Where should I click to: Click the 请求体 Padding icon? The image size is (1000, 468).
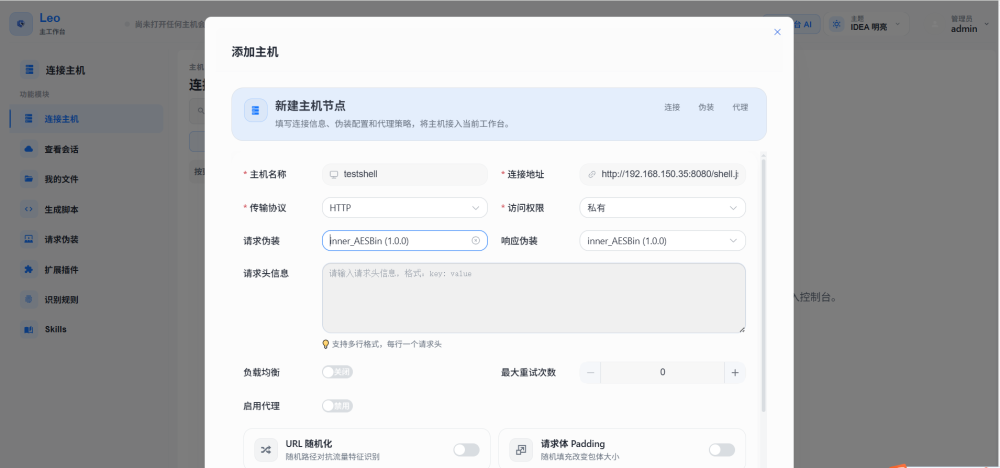(521, 450)
